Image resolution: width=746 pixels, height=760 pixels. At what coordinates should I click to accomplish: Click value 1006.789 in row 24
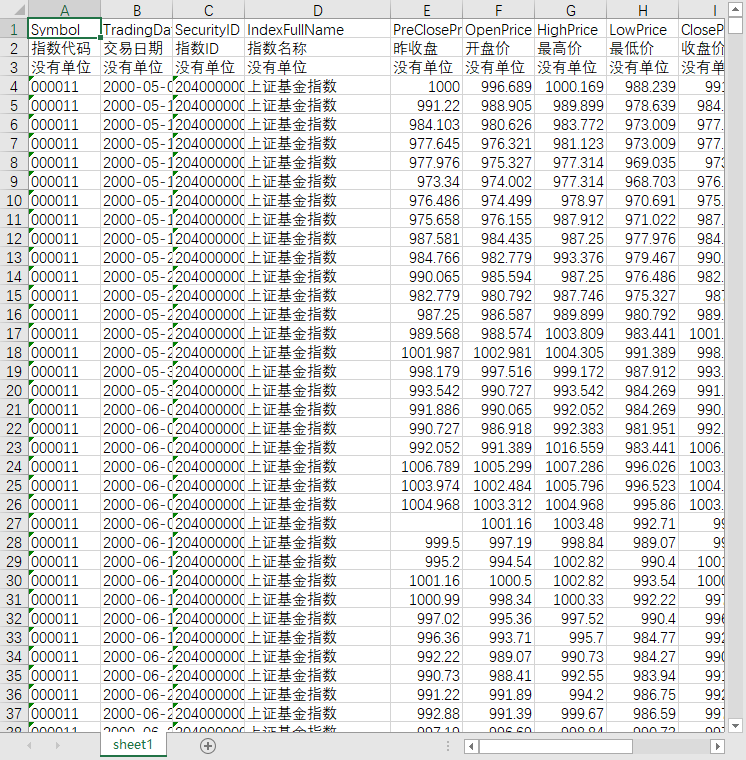(x=427, y=466)
